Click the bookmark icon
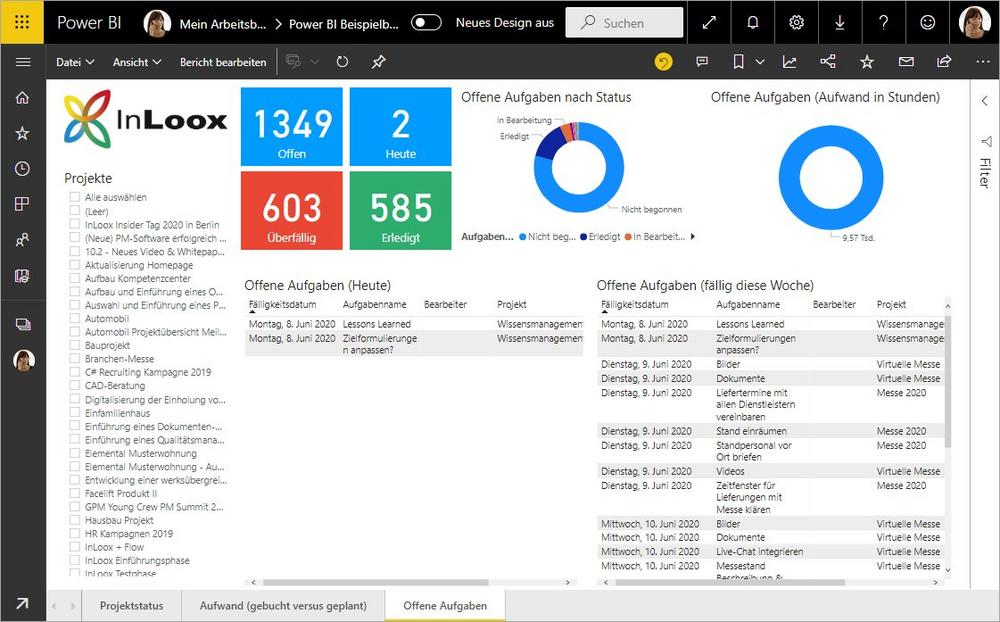This screenshot has height=622, width=1000. (739, 62)
